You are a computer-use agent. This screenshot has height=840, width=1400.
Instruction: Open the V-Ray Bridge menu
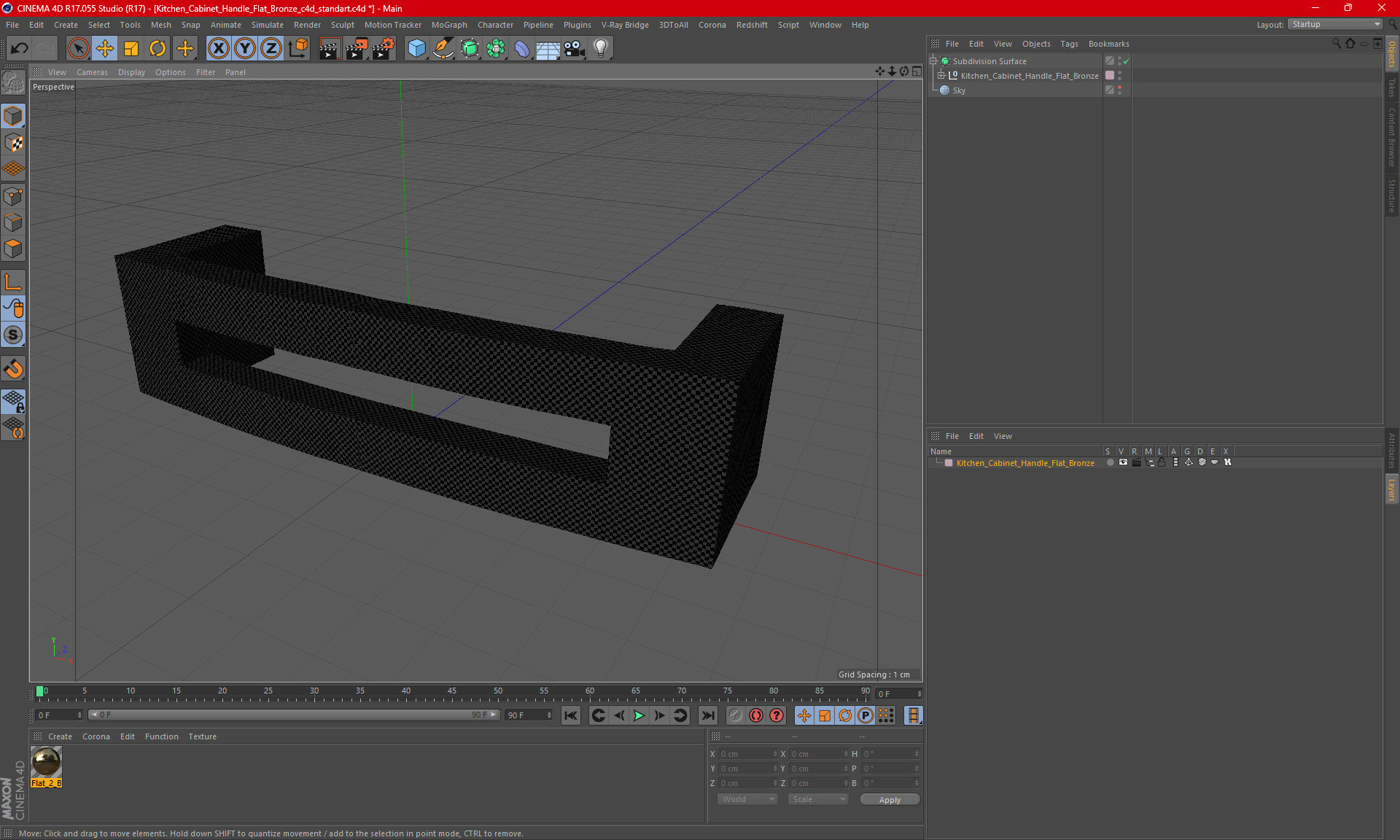[x=625, y=25]
